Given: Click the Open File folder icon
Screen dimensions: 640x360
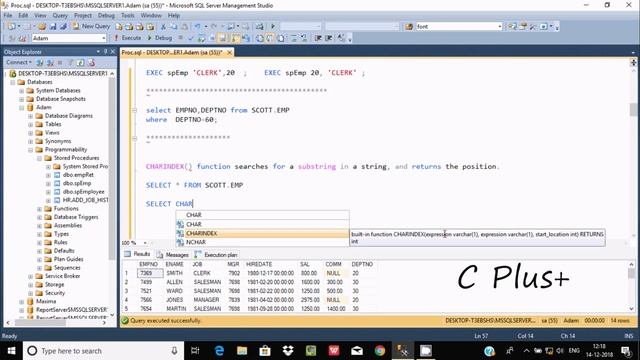Looking at the screenshot, I should [42, 27].
